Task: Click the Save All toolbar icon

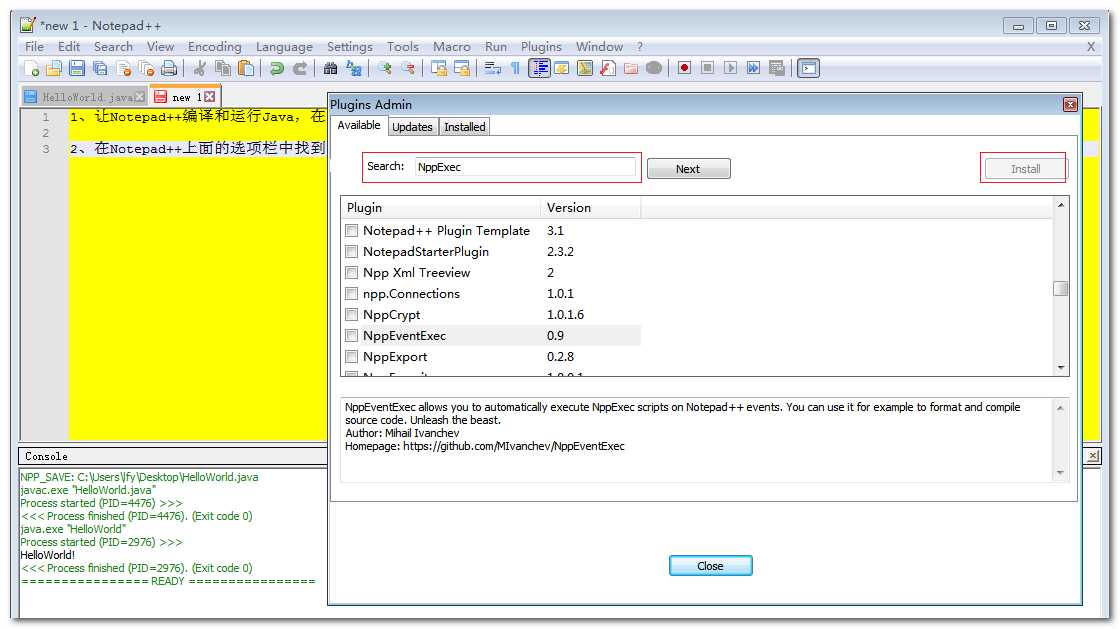Action: pyautogui.click(x=100, y=69)
